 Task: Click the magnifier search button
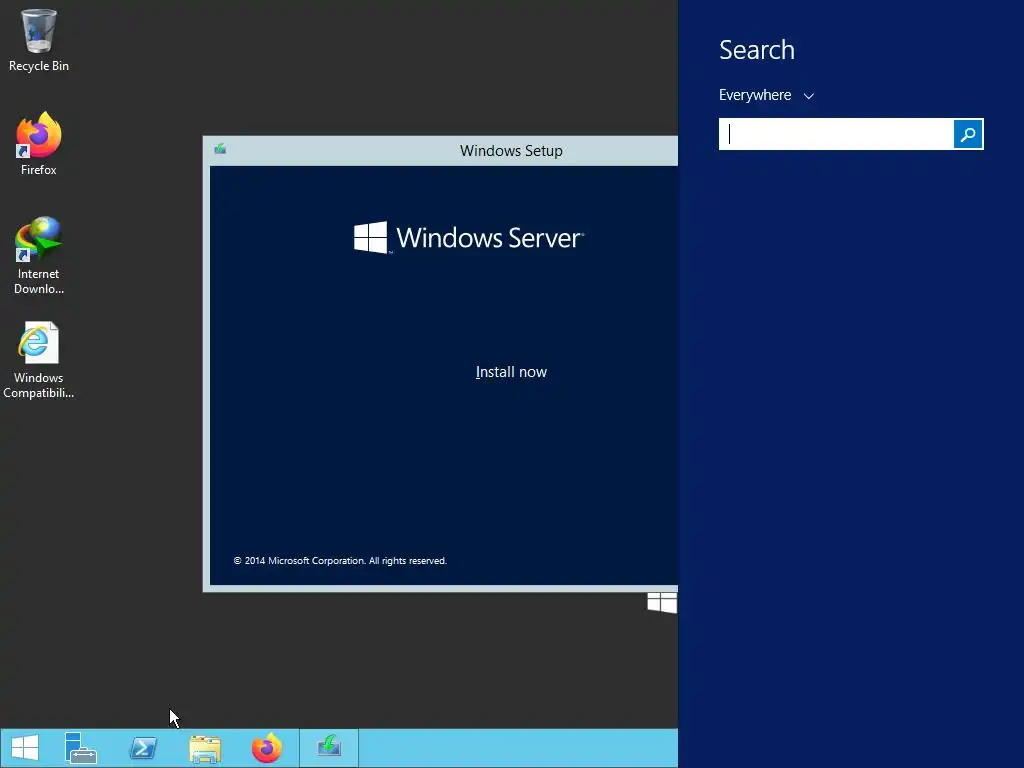pyautogui.click(x=968, y=134)
